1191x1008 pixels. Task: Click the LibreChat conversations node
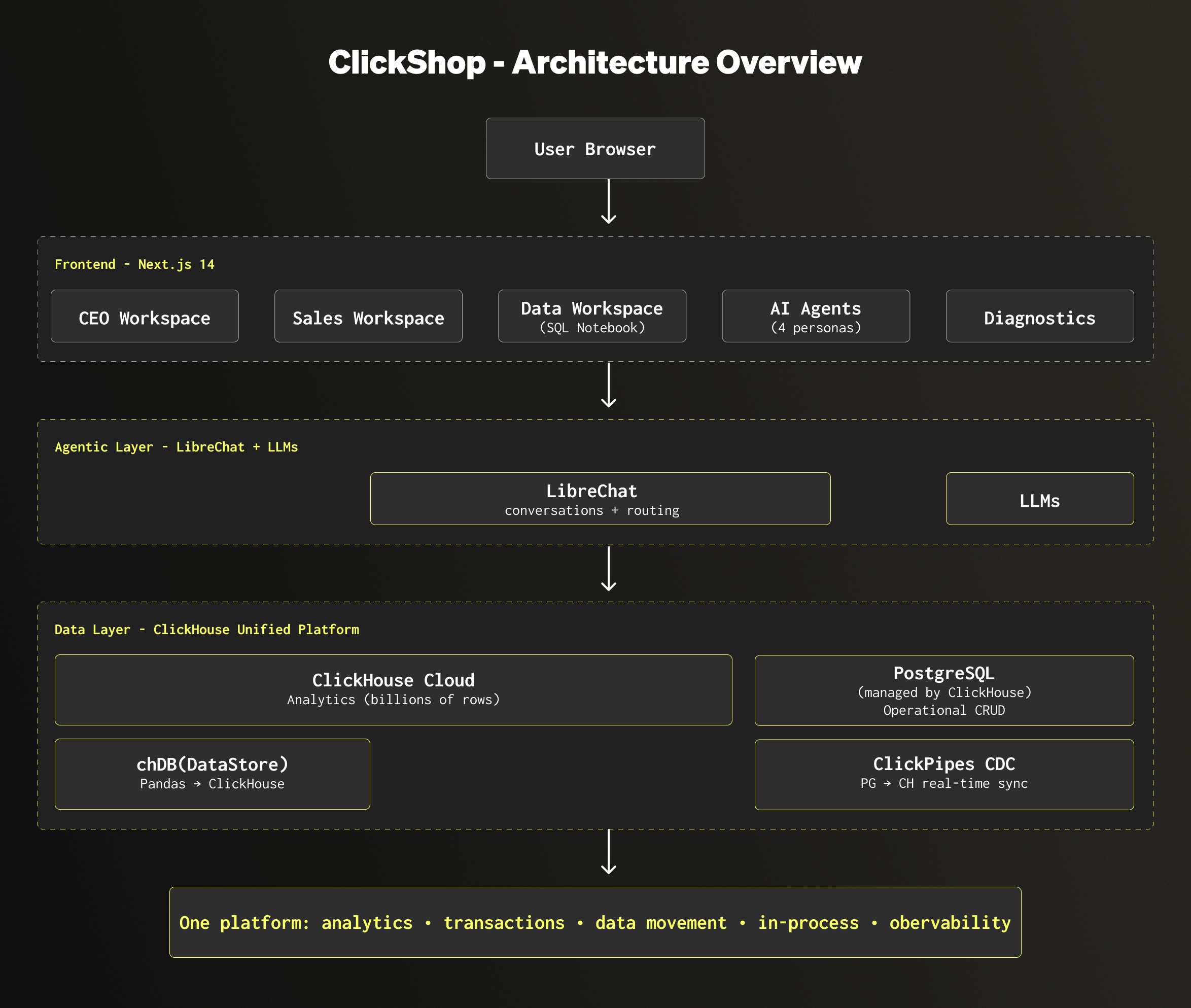point(600,498)
